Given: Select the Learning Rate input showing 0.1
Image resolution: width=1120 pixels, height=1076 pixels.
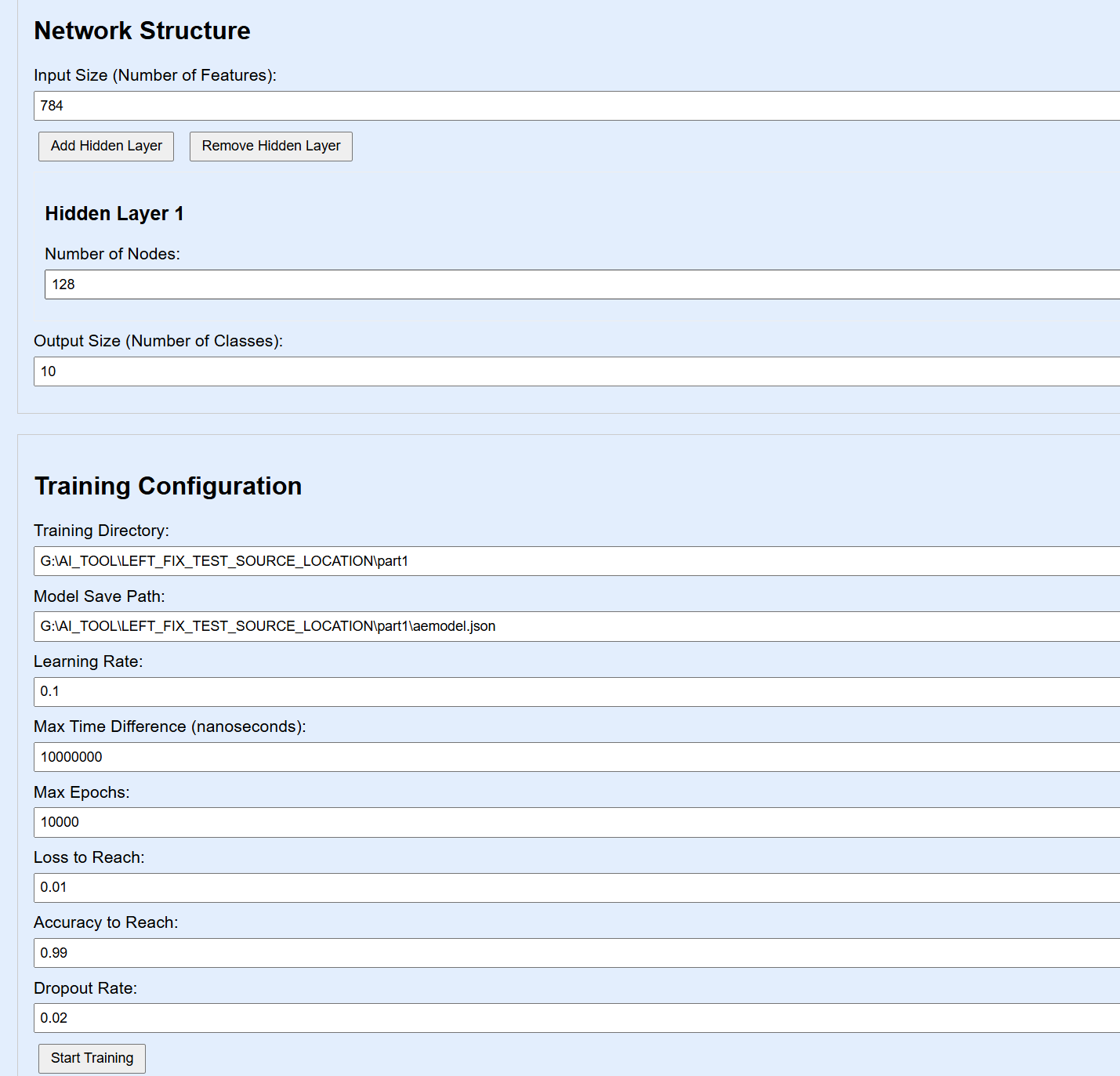Looking at the screenshot, I should [x=577, y=692].
